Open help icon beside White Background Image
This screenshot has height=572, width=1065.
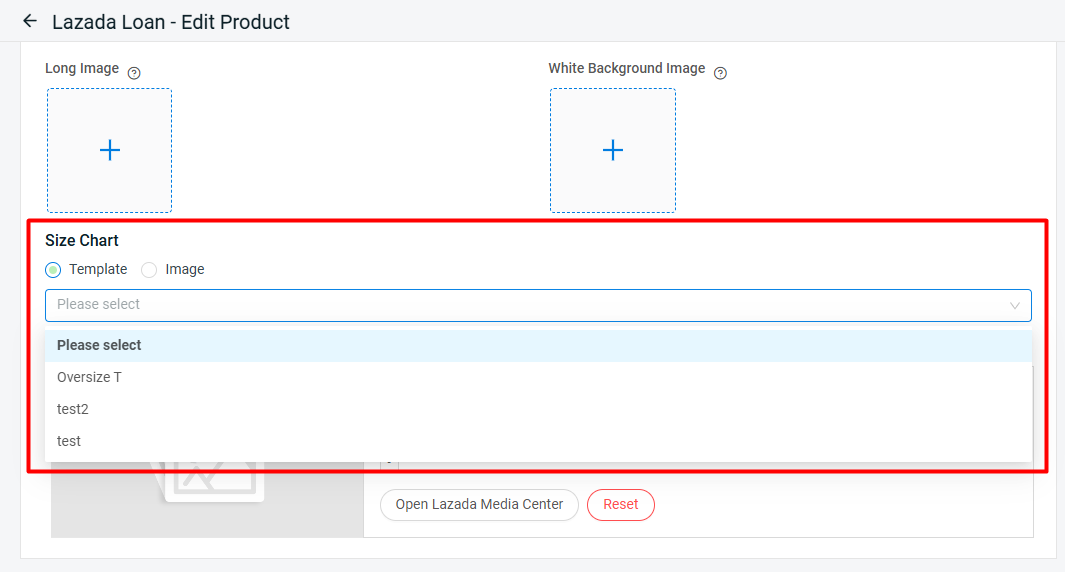[x=721, y=73]
